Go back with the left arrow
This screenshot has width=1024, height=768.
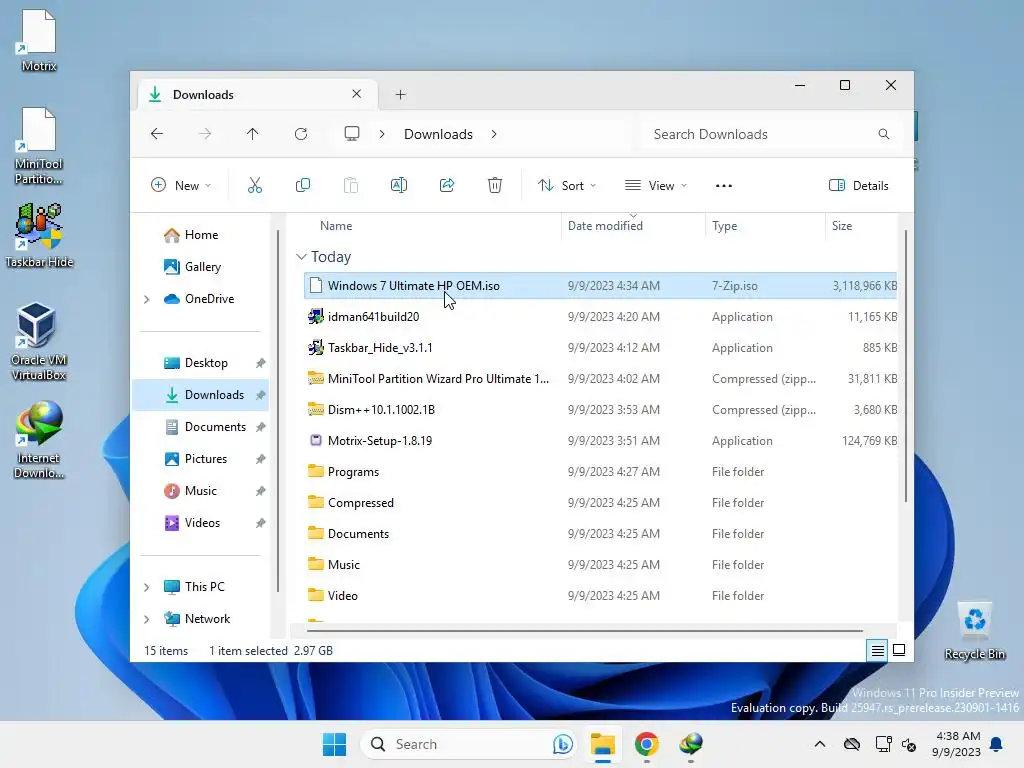pos(157,134)
